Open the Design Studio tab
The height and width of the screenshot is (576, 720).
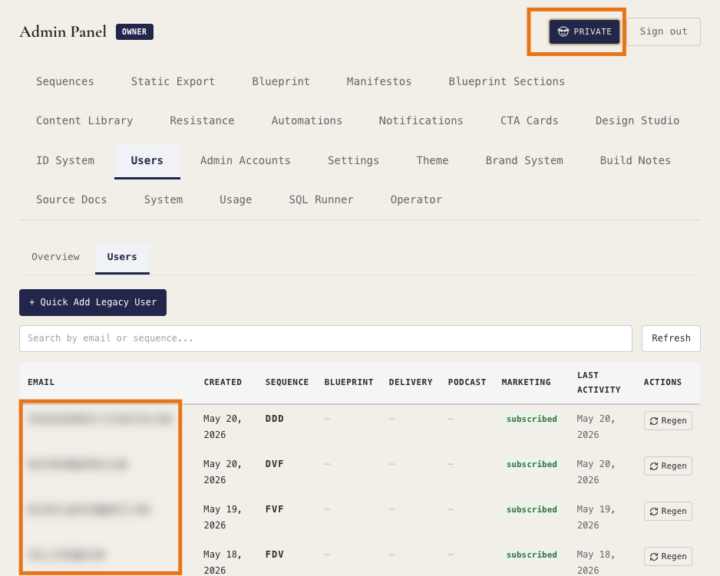[637, 120]
